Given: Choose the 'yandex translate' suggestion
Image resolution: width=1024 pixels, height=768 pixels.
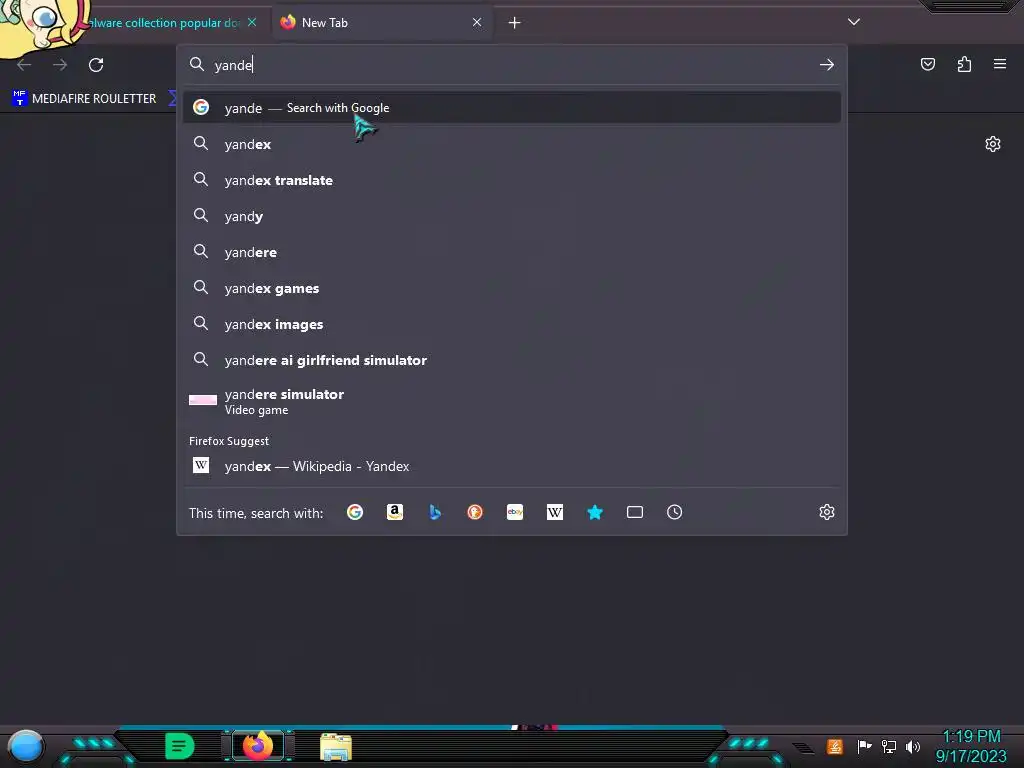Looking at the screenshot, I should 512,180.
